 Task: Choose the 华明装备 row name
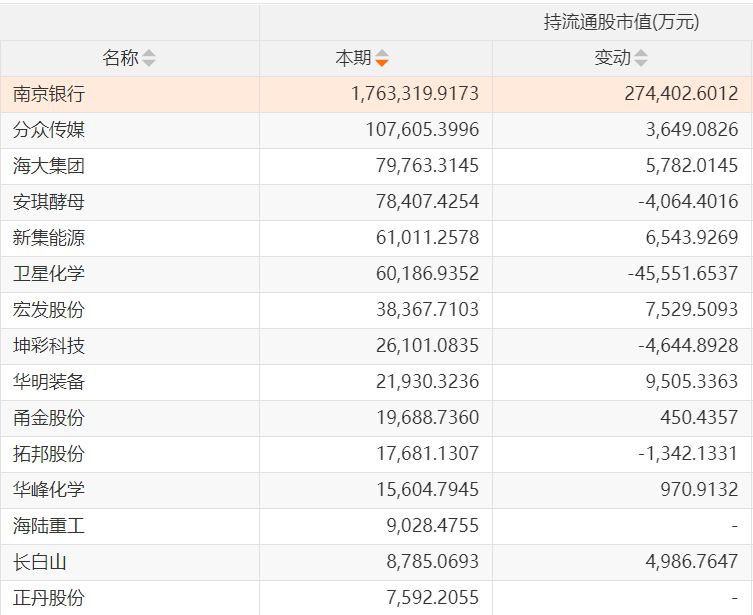[49, 382]
